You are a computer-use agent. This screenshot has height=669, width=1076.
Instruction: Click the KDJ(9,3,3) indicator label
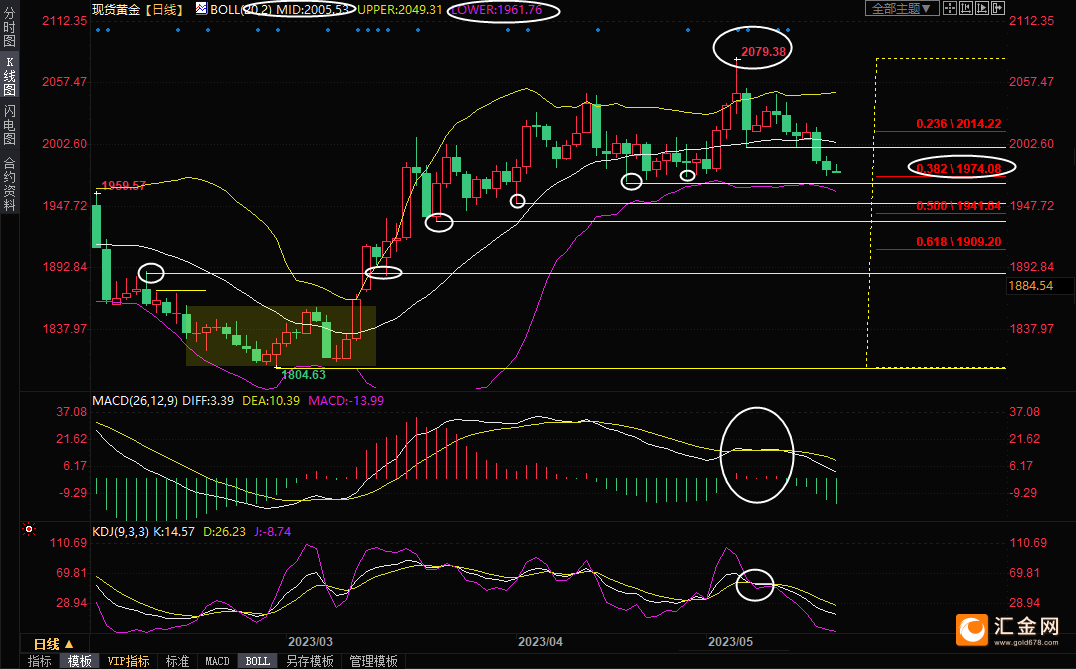tap(120, 531)
